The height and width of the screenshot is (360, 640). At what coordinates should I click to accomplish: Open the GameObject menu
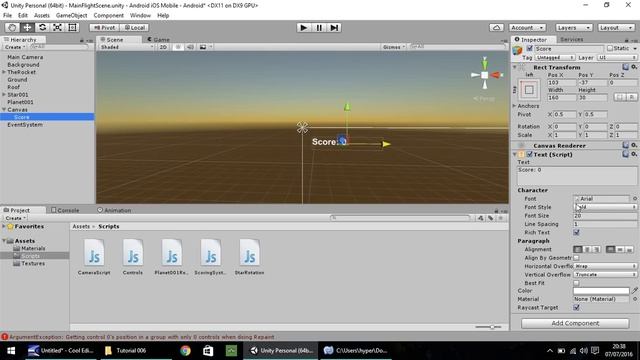click(x=71, y=16)
